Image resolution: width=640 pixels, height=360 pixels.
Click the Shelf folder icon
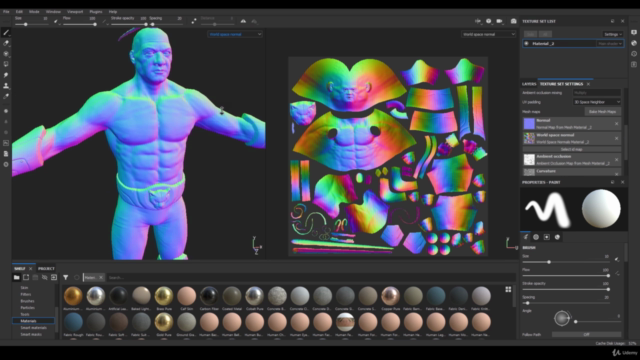tap(16, 278)
